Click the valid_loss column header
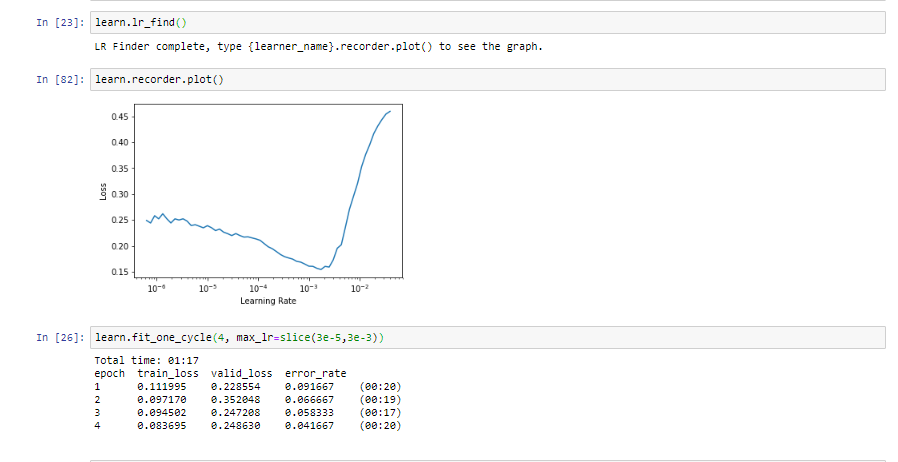 242,373
